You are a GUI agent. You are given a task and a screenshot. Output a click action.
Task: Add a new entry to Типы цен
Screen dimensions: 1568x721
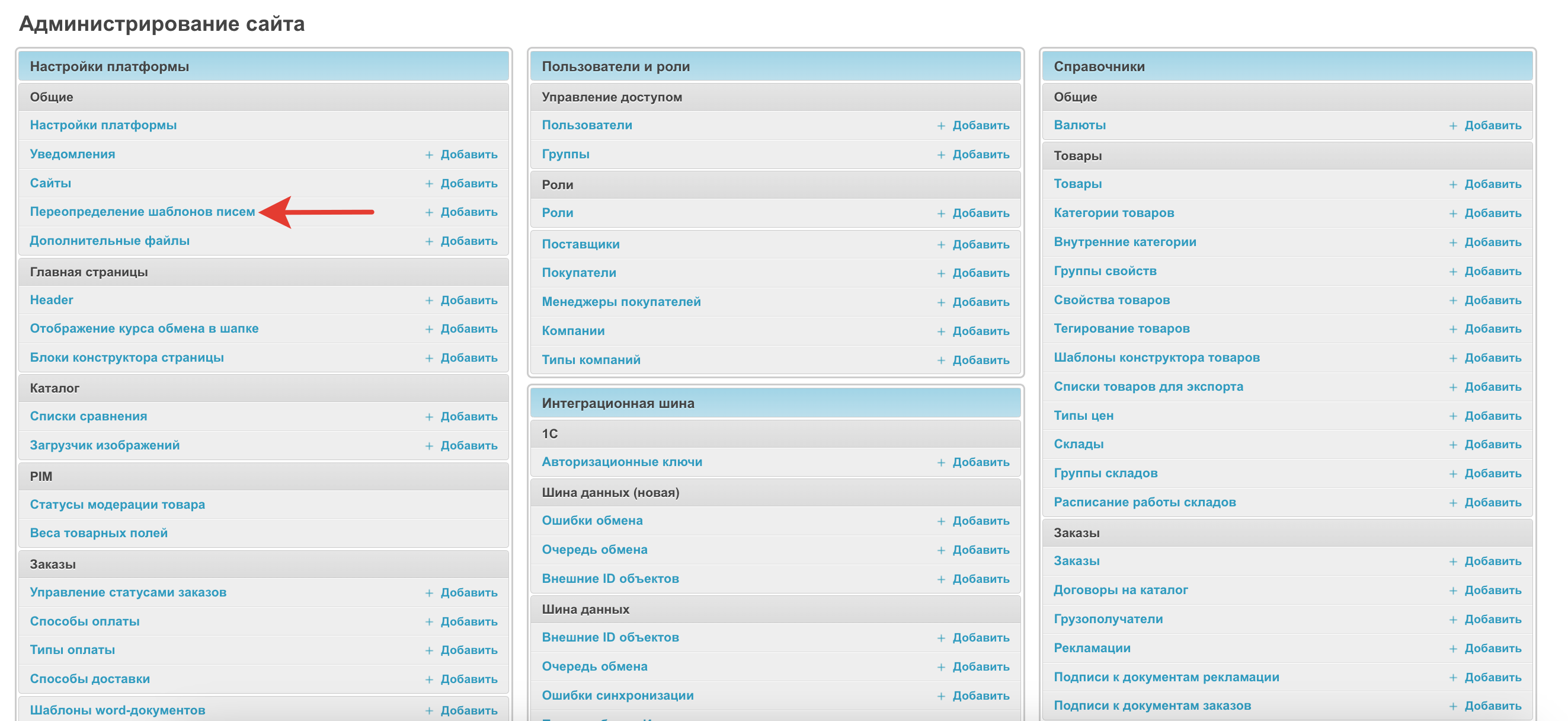[1492, 416]
